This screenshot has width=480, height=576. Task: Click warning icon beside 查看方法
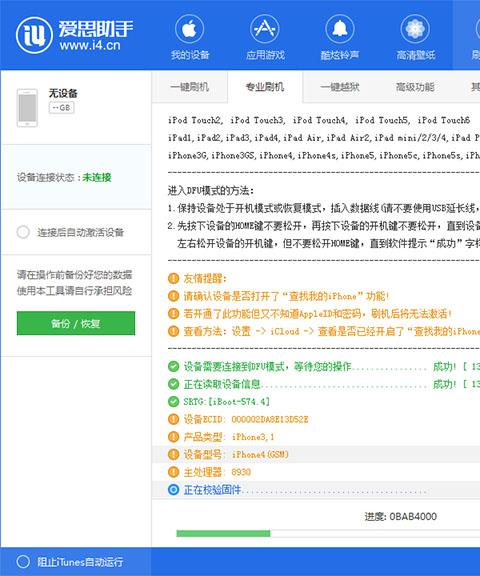click(x=173, y=331)
